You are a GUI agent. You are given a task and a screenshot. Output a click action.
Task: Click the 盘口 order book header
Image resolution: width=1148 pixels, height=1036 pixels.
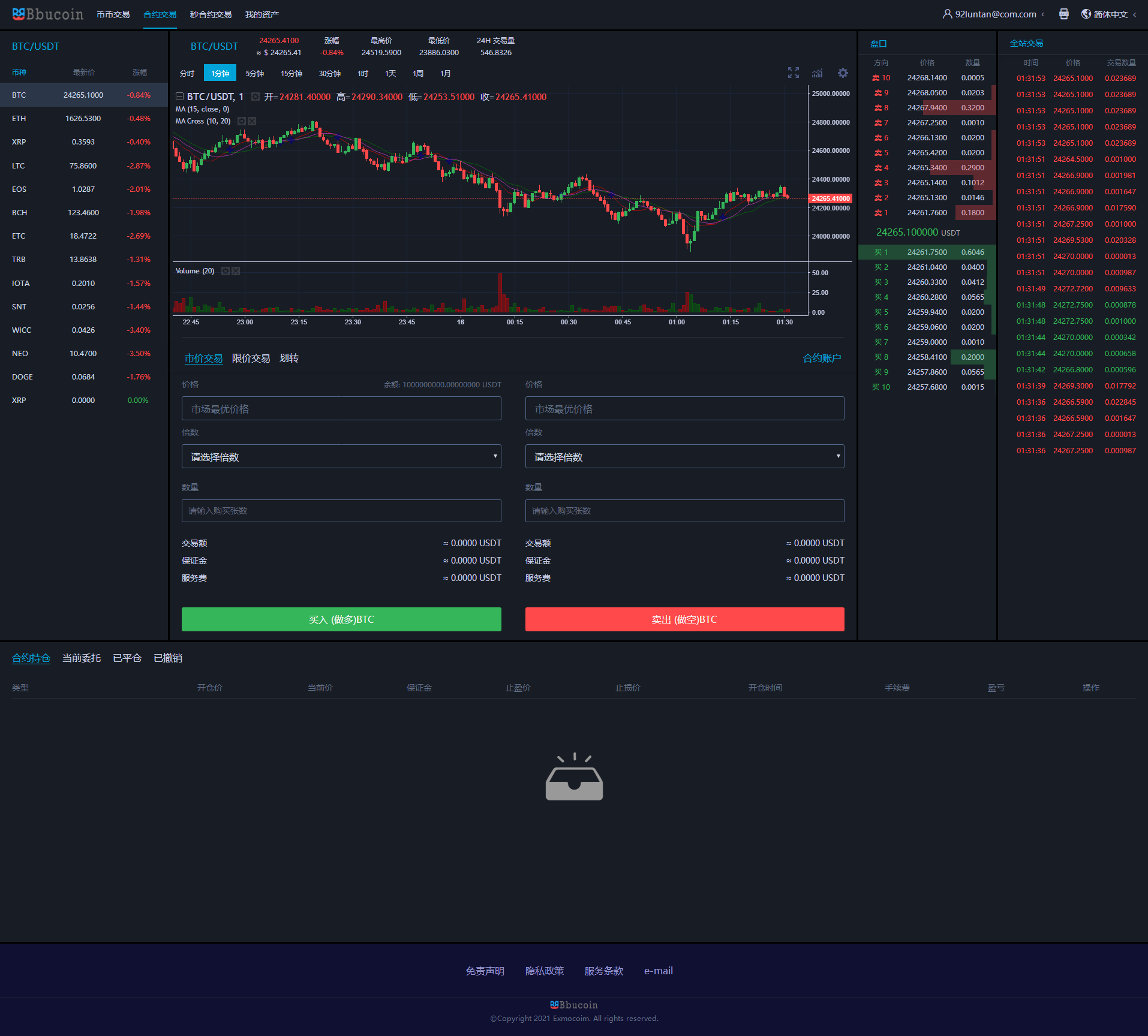(x=878, y=44)
